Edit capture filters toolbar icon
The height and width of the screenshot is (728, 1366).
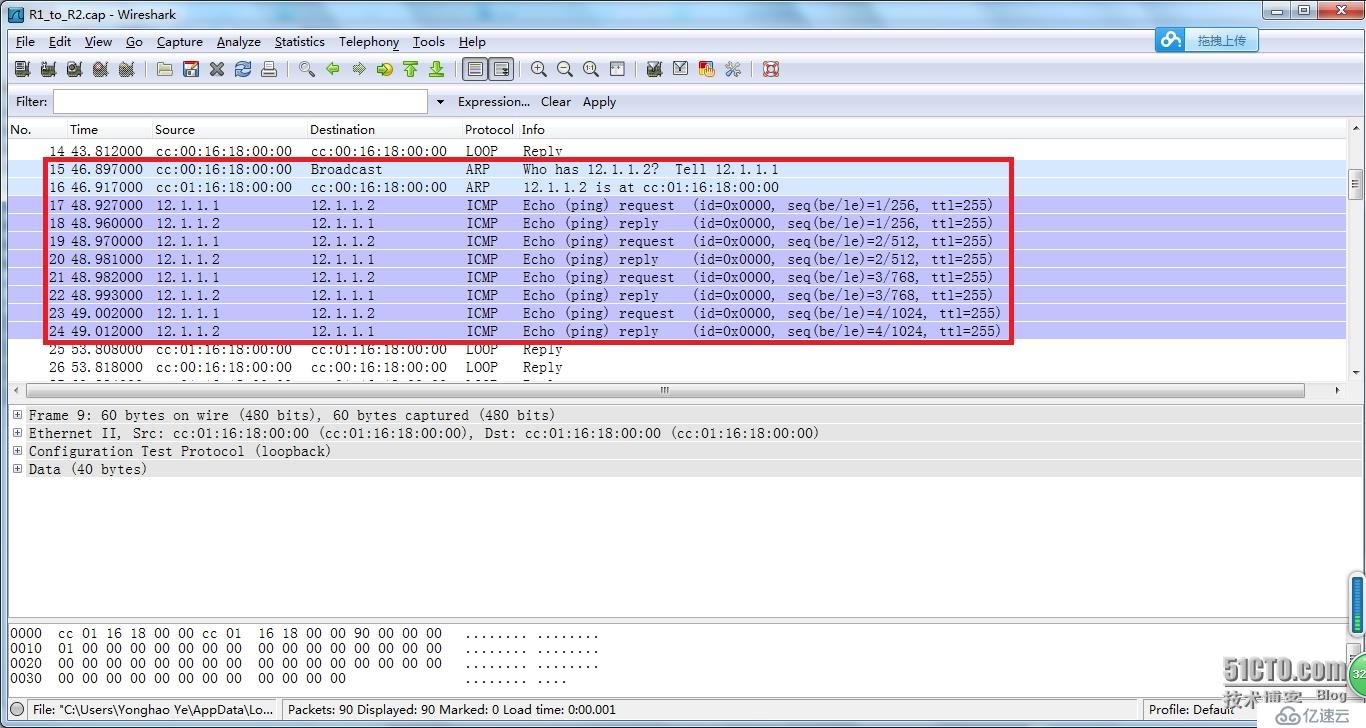point(655,69)
